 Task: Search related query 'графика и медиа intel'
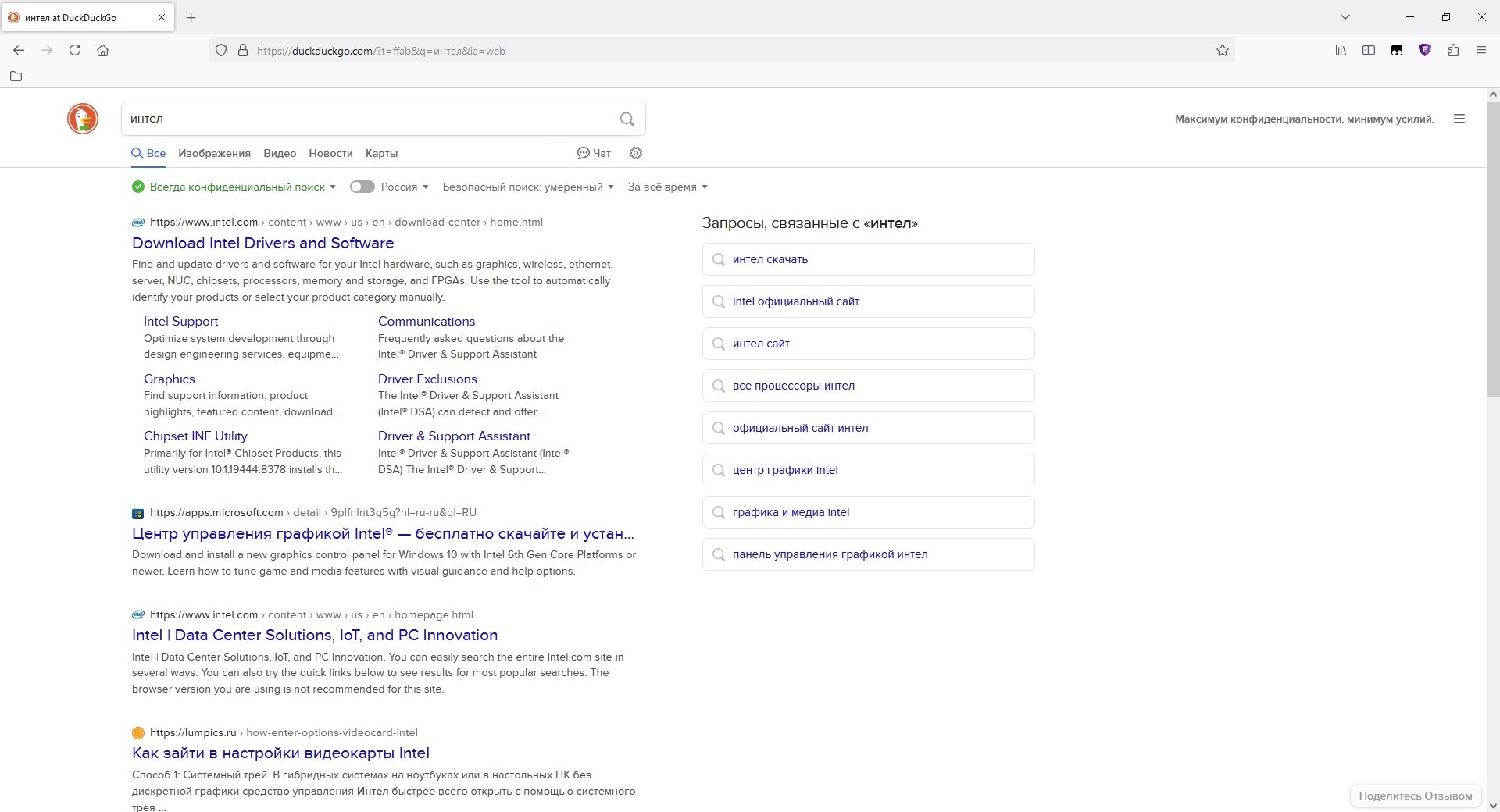pyautogui.click(x=869, y=512)
